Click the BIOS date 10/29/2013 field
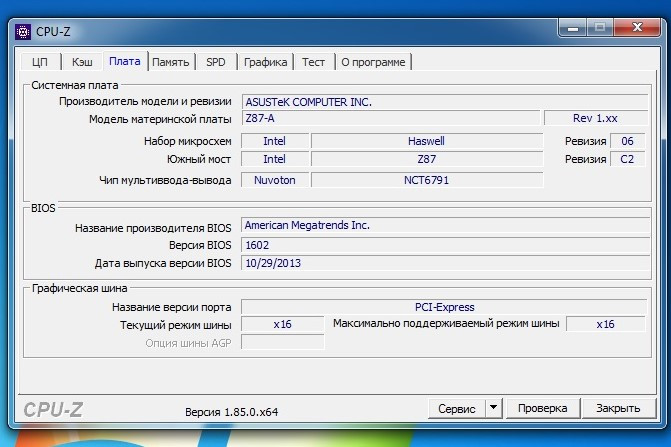The width and height of the screenshot is (671, 447). click(x=445, y=263)
